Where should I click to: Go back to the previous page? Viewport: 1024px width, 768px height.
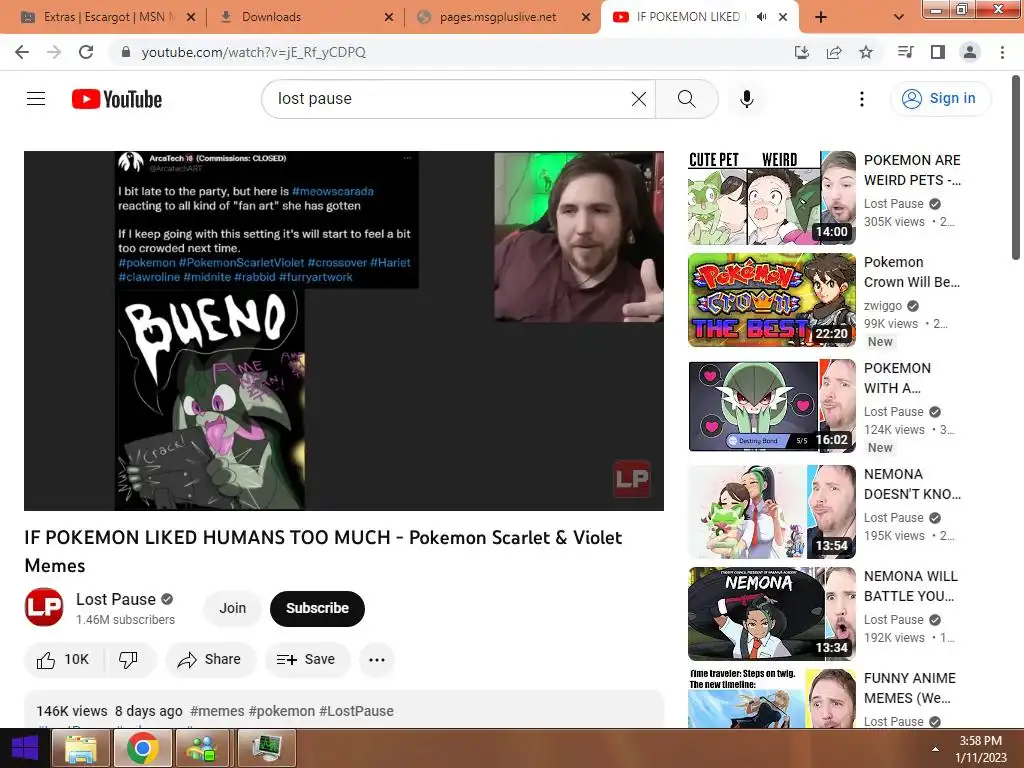(x=22, y=52)
